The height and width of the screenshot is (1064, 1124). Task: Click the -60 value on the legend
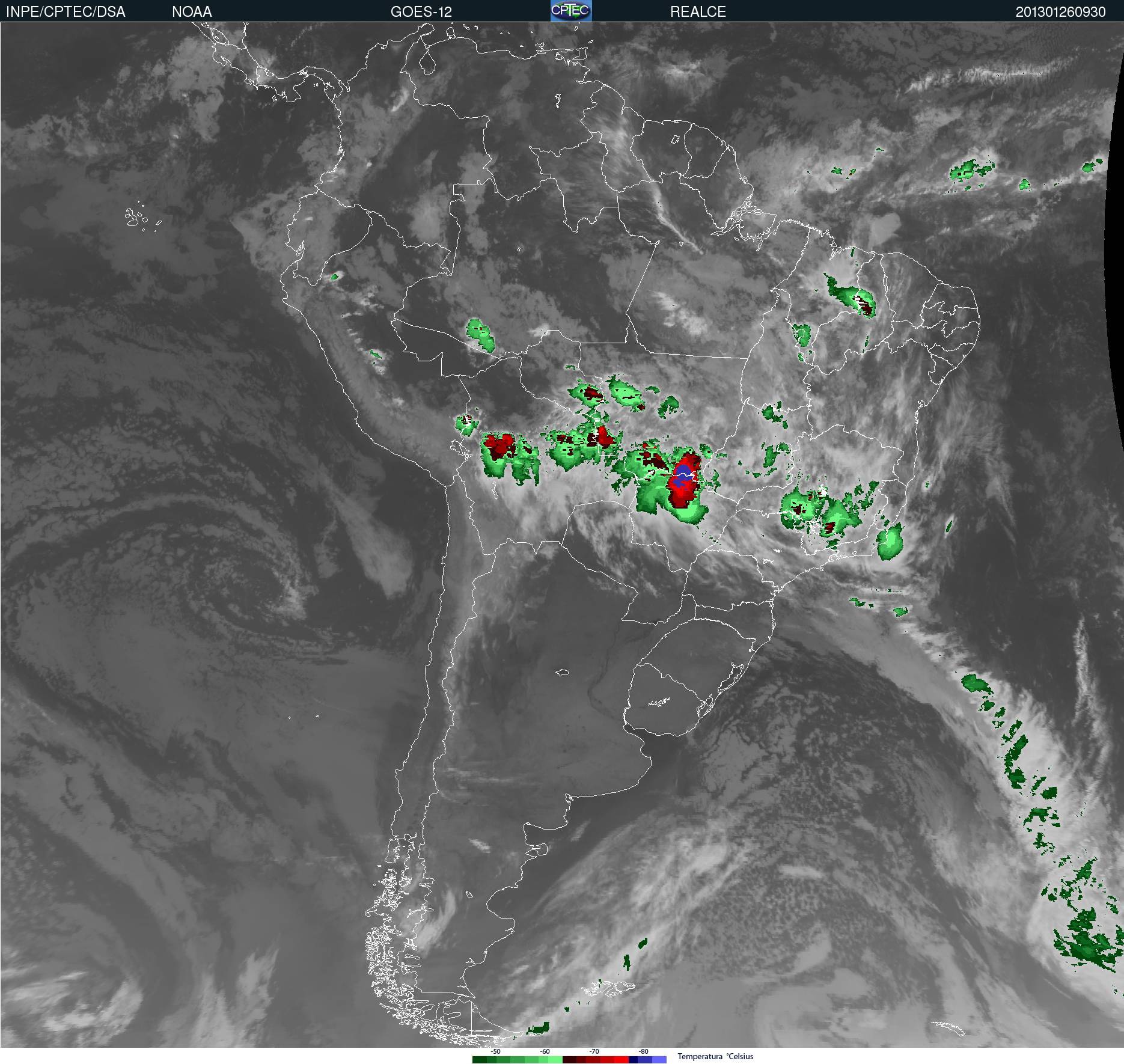tap(545, 1051)
